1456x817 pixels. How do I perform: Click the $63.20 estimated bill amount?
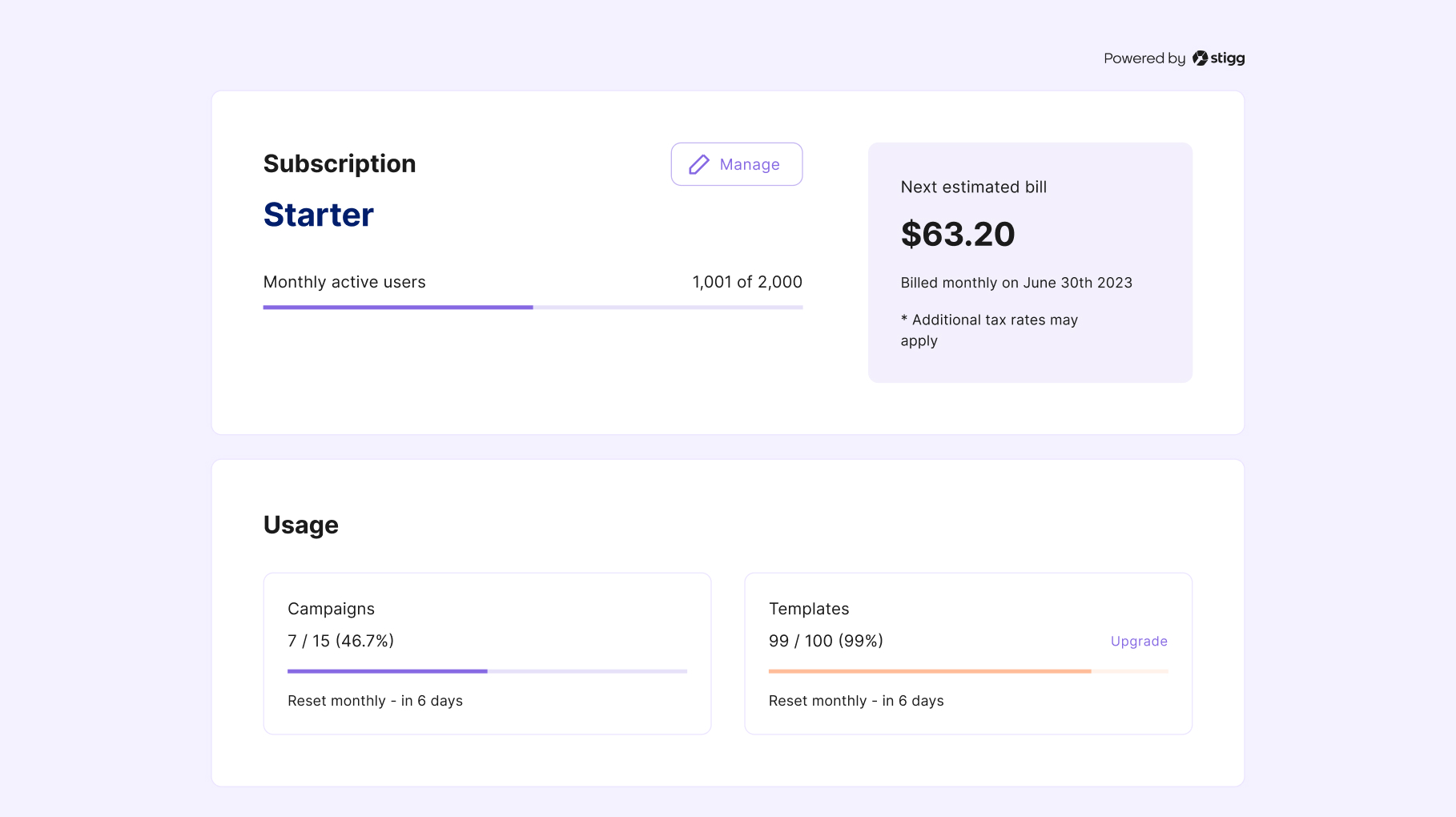tap(958, 234)
